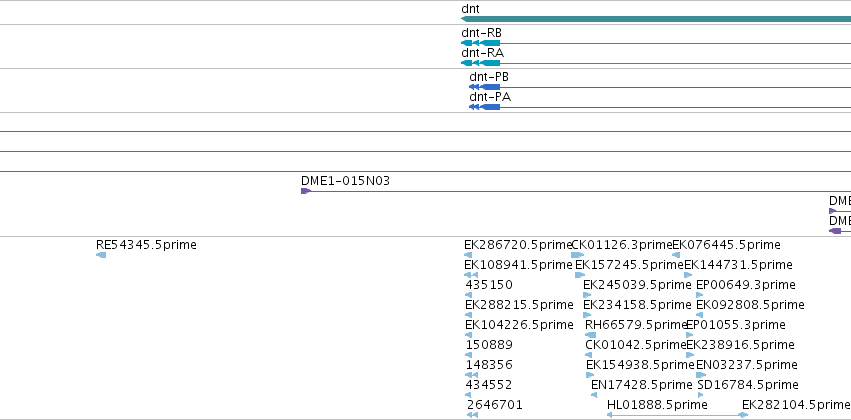Select the EK234158.5prime EST label
Viewport: 851px width, 420px height.
(x=637, y=305)
